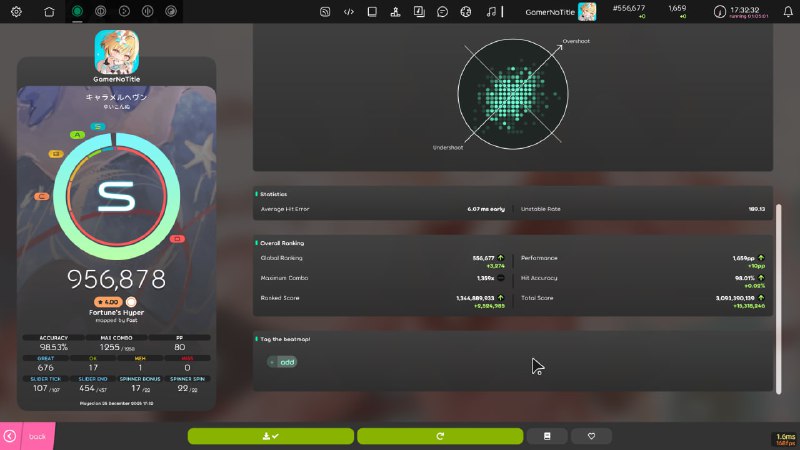800x450 pixels.
Task: Open the rankings overlay icon
Action: coord(395,12)
